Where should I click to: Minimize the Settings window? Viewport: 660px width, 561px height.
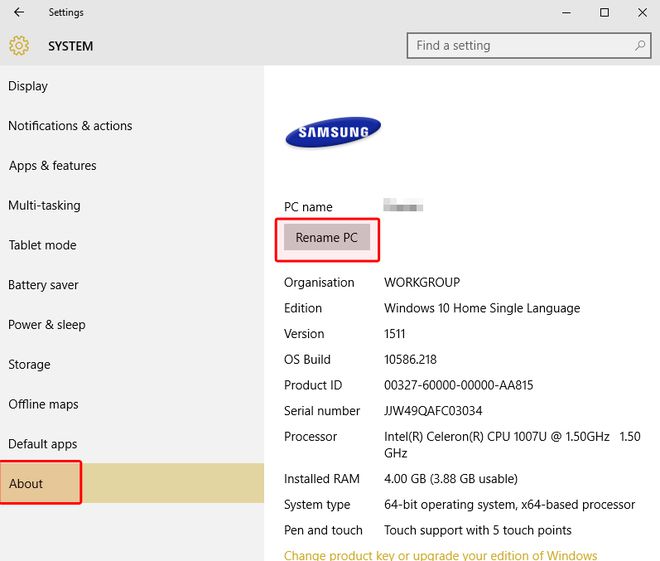567,13
